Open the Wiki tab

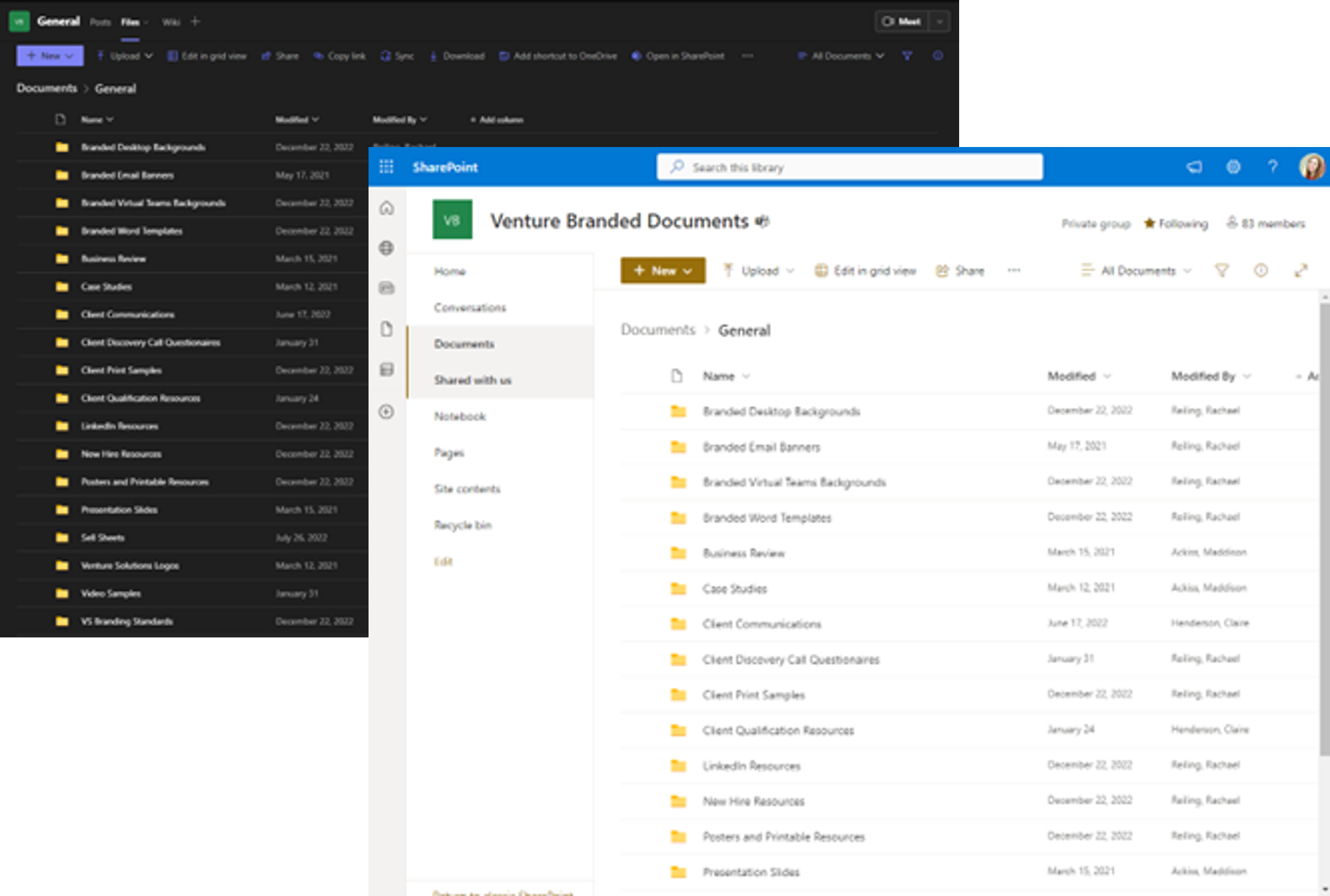(x=171, y=22)
